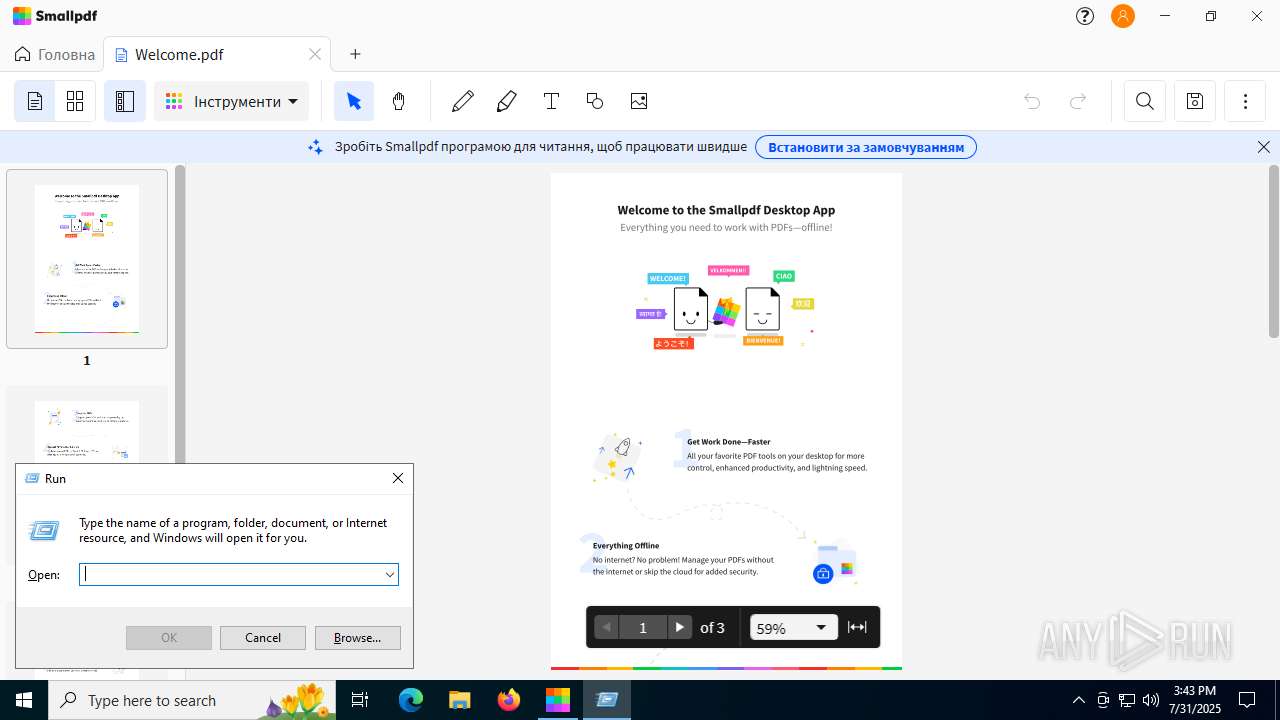
Task: Select the hand pan tool
Action: point(399,101)
